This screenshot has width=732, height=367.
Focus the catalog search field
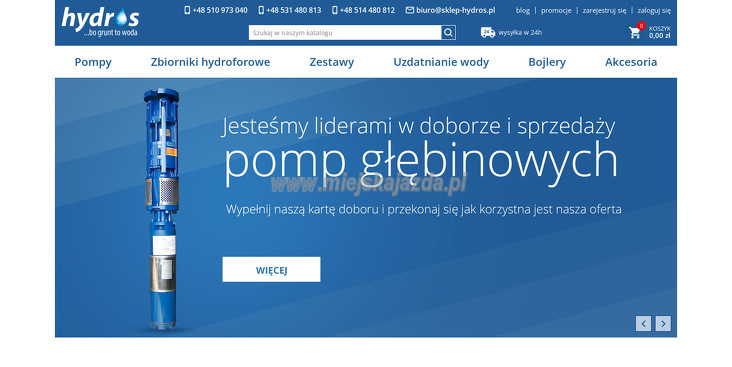(345, 32)
